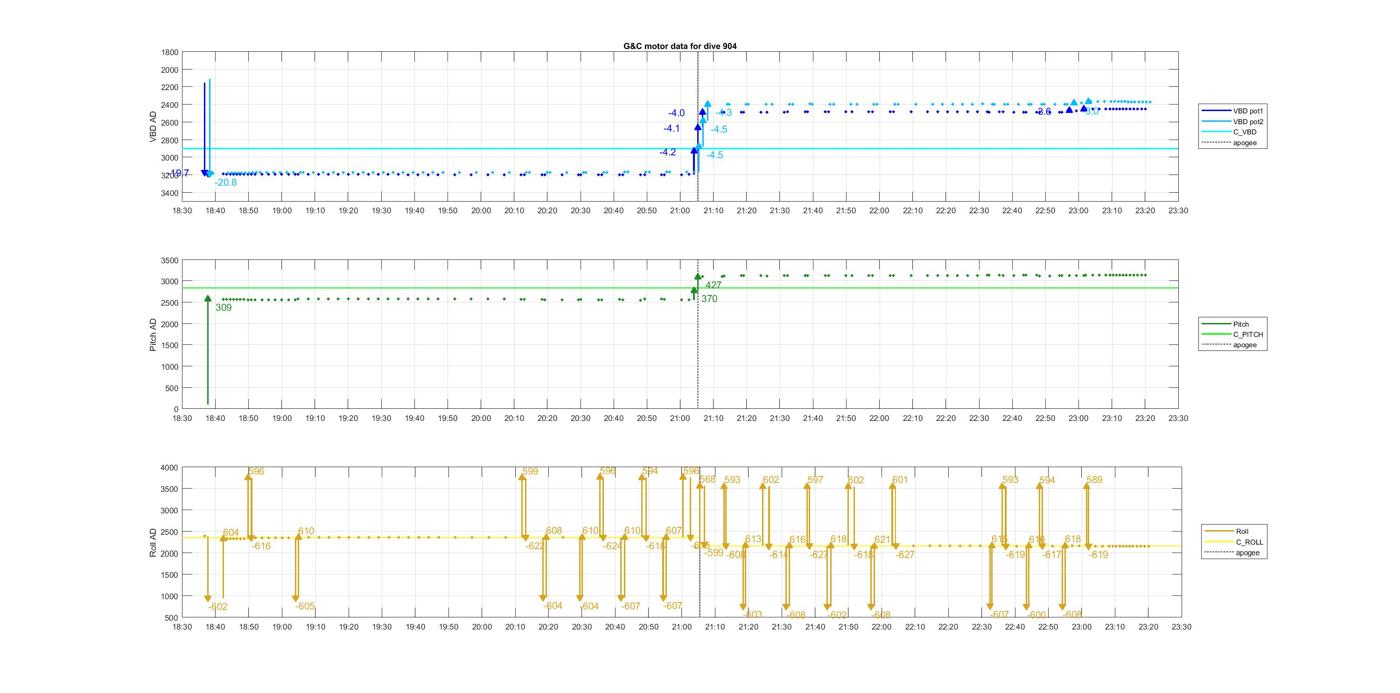Screen dimensions: 1400x693
Task: Click the '21:00' x-axis tick under Pitch plot
Action: click(x=681, y=419)
